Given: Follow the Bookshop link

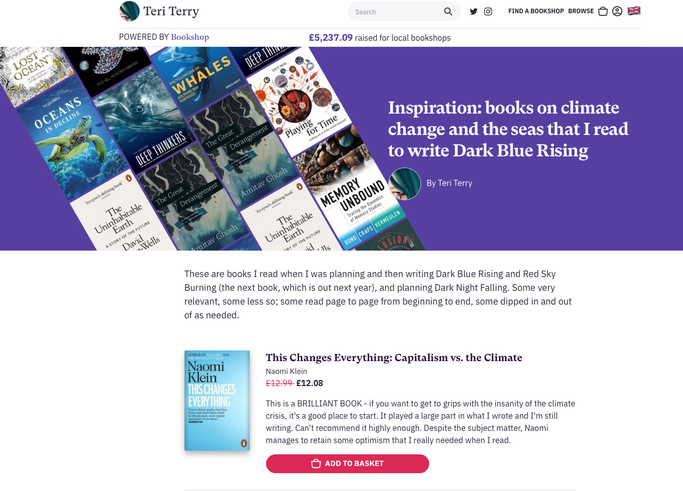Looking at the screenshot, I should pos(190,37).
